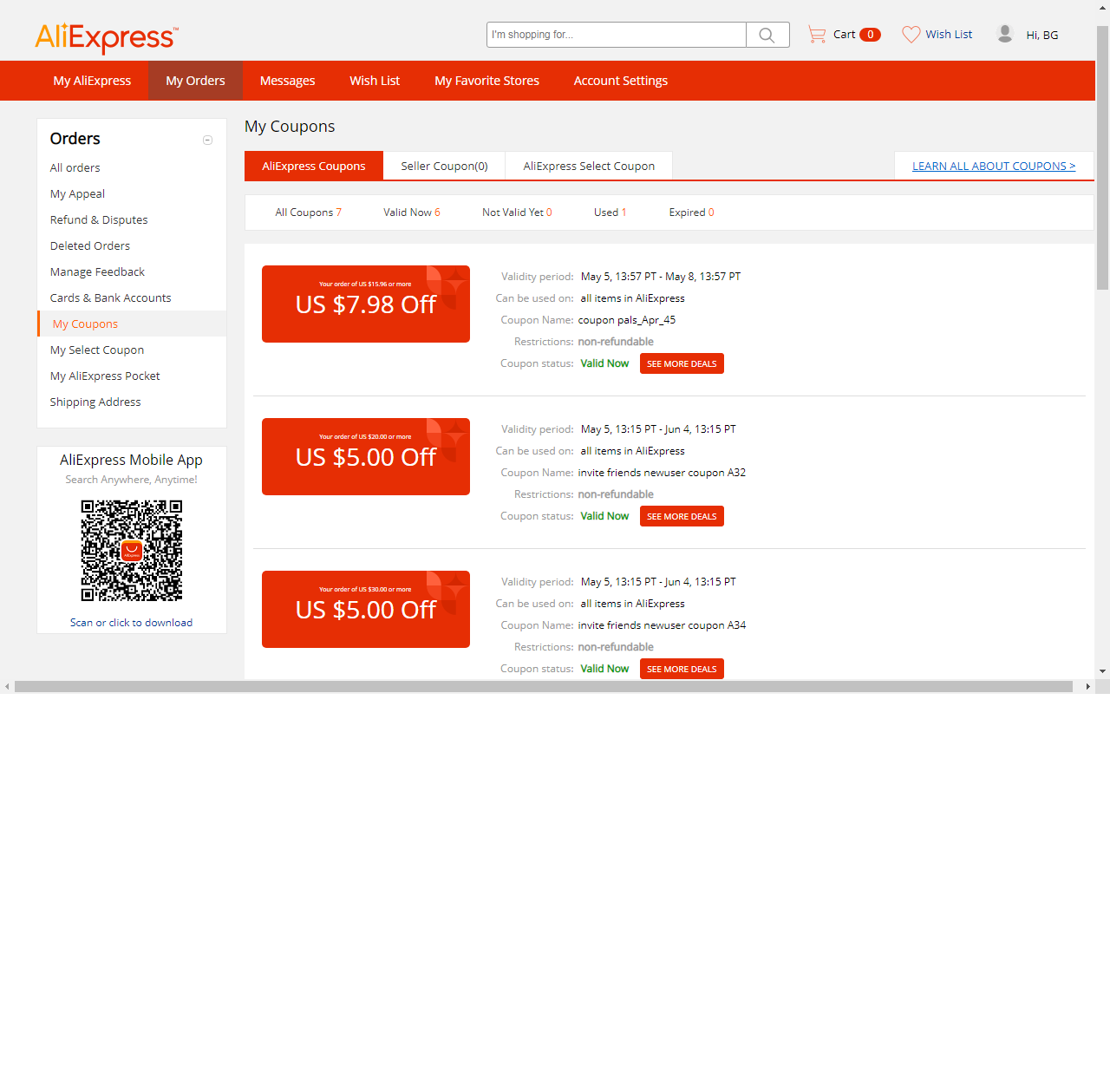The image size is (1110, 1092).
Task: Show Expired coupons
Action: pos(692,213)
